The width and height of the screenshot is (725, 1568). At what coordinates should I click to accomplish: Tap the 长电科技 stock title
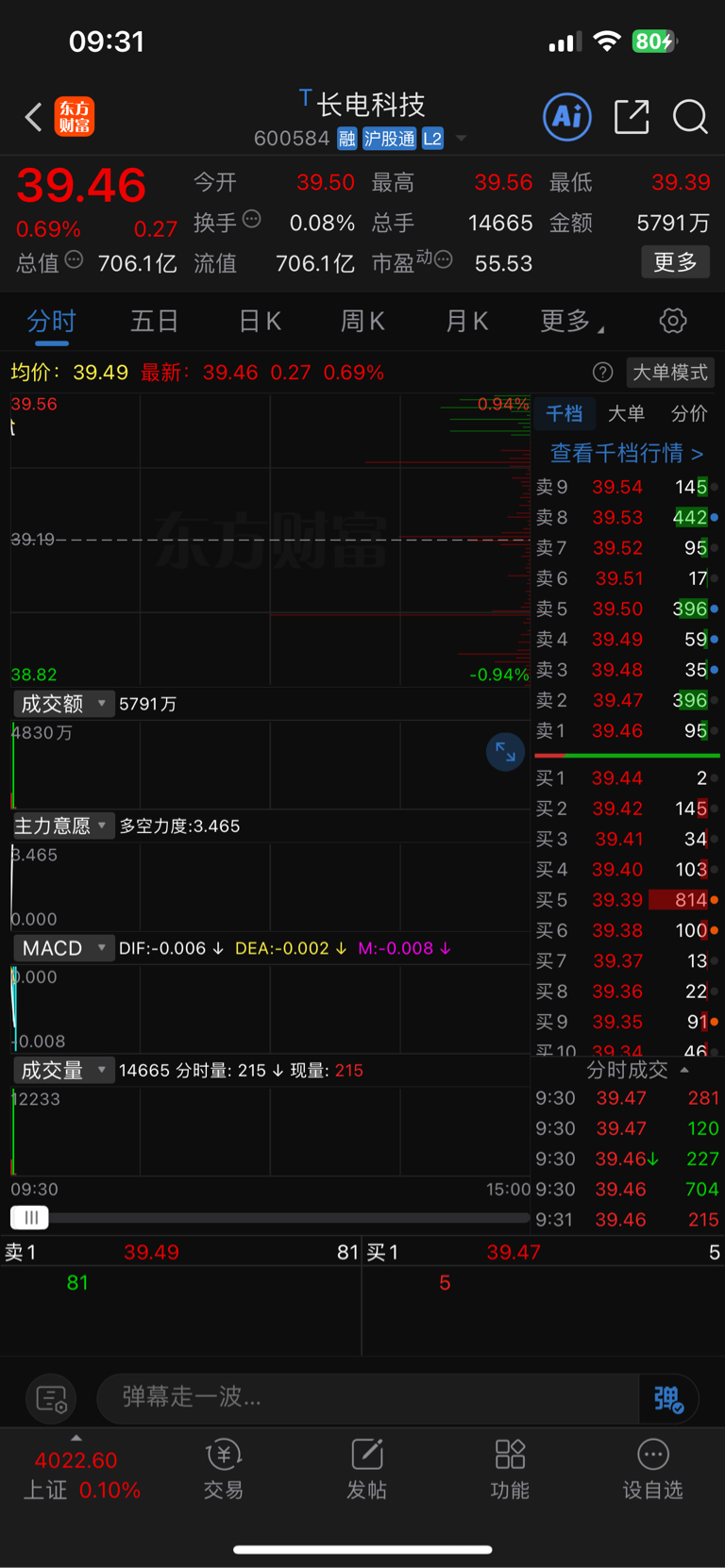371,104
